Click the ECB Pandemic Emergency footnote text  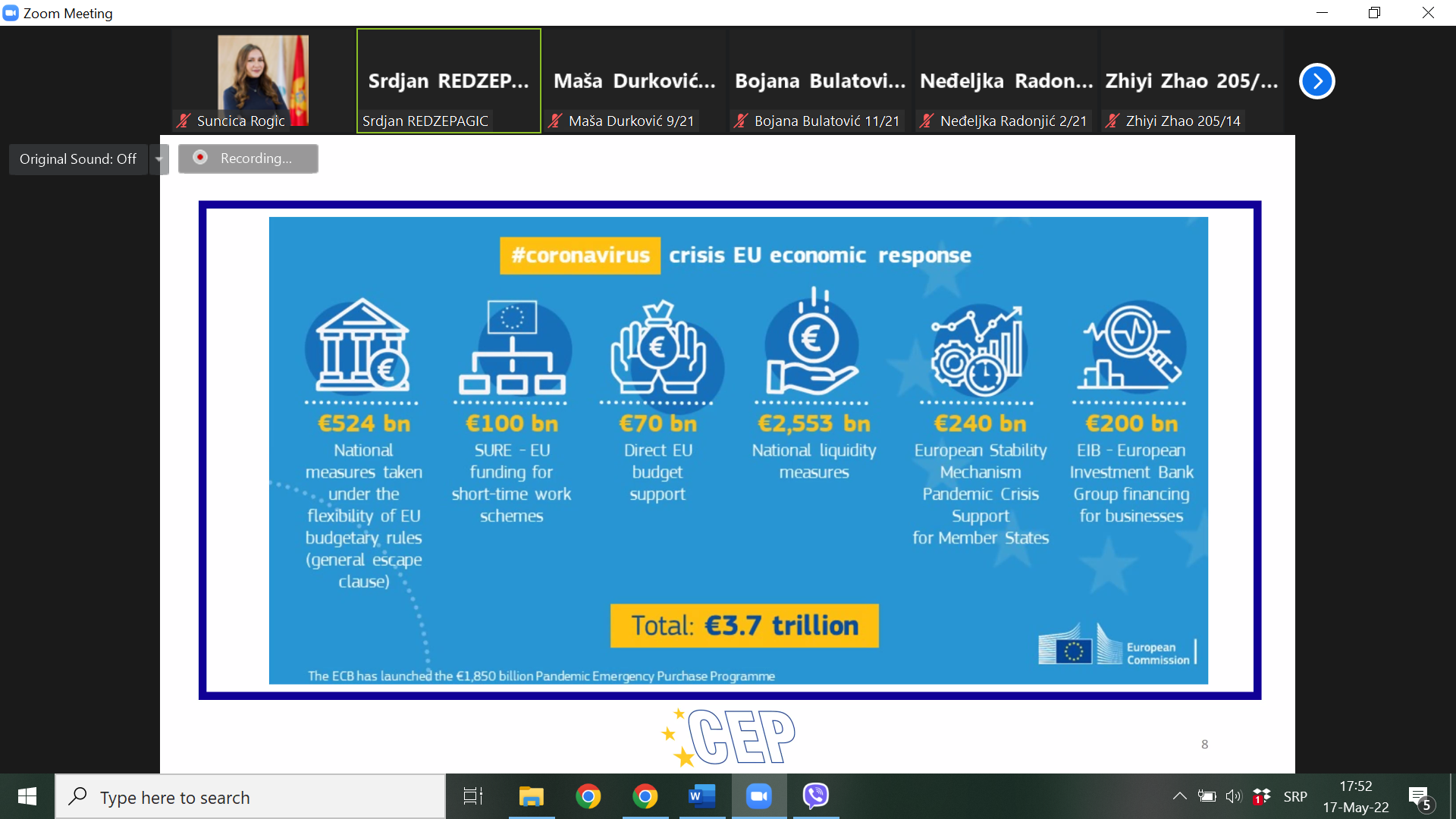click(x=541, y=676)
